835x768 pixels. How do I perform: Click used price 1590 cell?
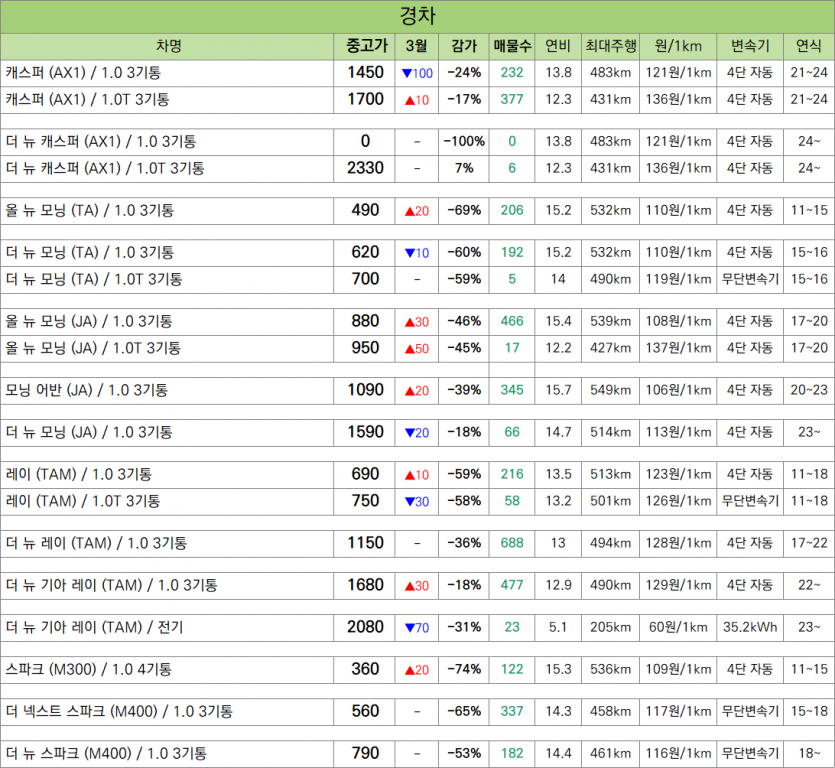point(365,432)
